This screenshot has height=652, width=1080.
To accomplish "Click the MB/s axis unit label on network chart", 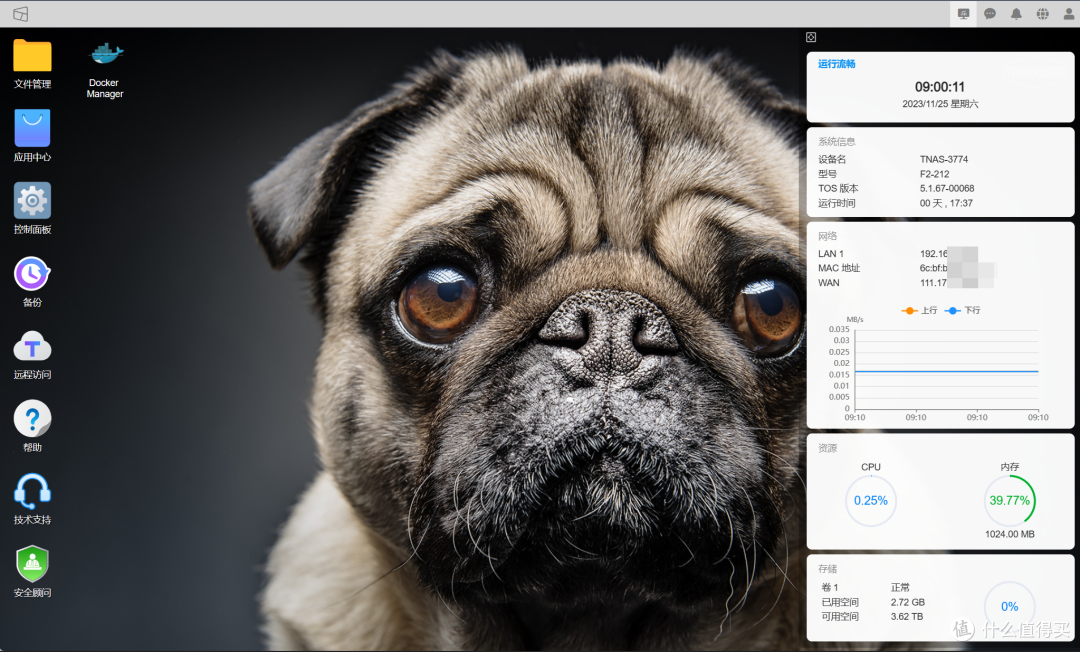I will click(x=855, y=319).
